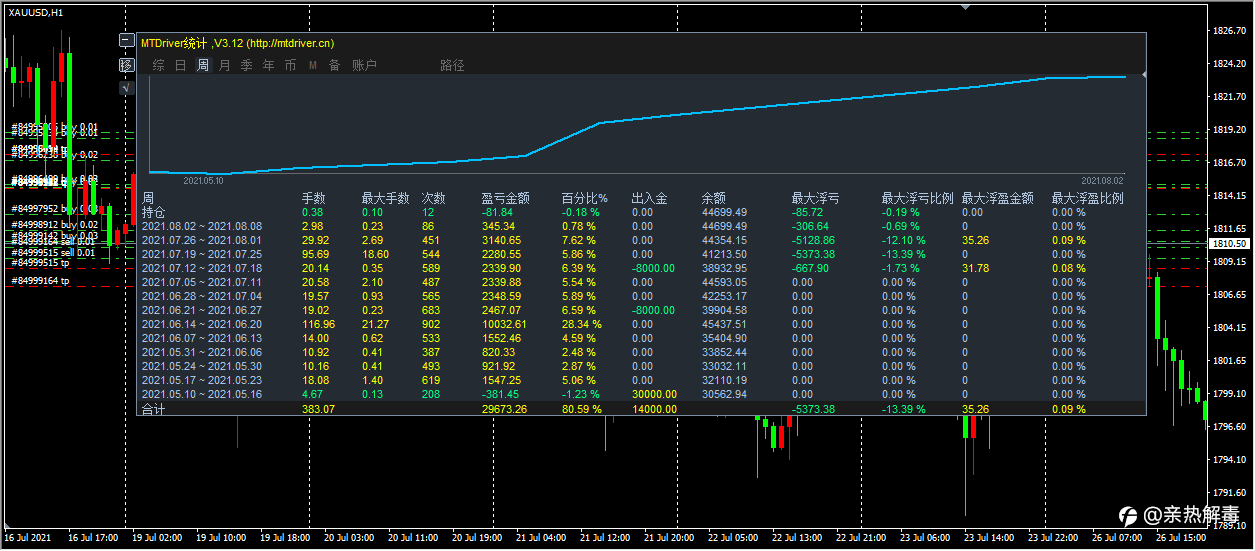
Task: Toggle the √ checkmark box beside panel
Action: tap(126, 88)
